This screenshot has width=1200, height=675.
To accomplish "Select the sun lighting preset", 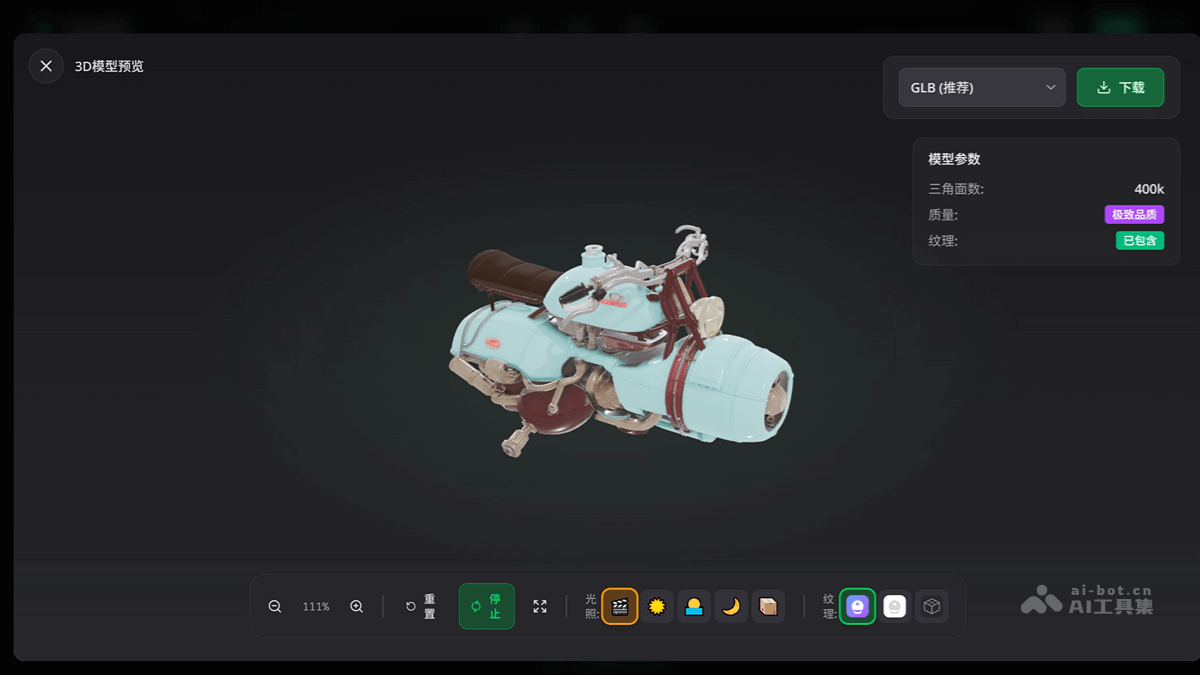I will click(657, 607).
